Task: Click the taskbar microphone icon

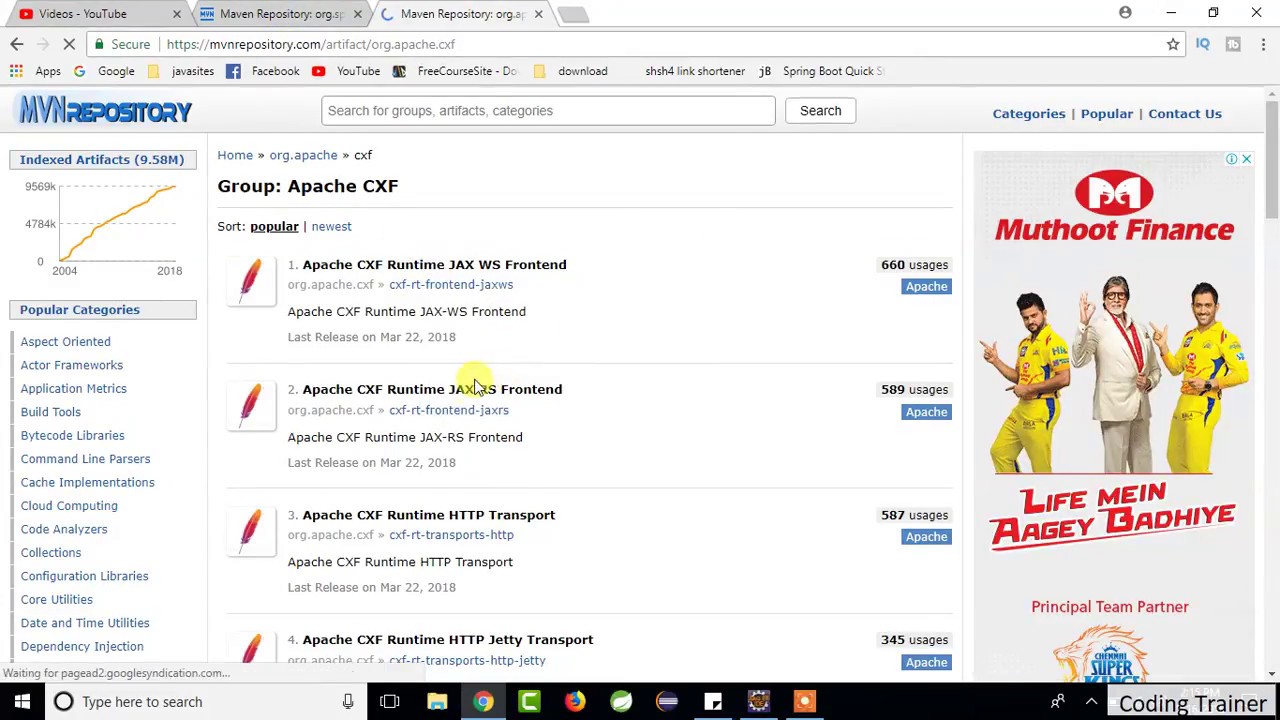Action: (348, 701)
